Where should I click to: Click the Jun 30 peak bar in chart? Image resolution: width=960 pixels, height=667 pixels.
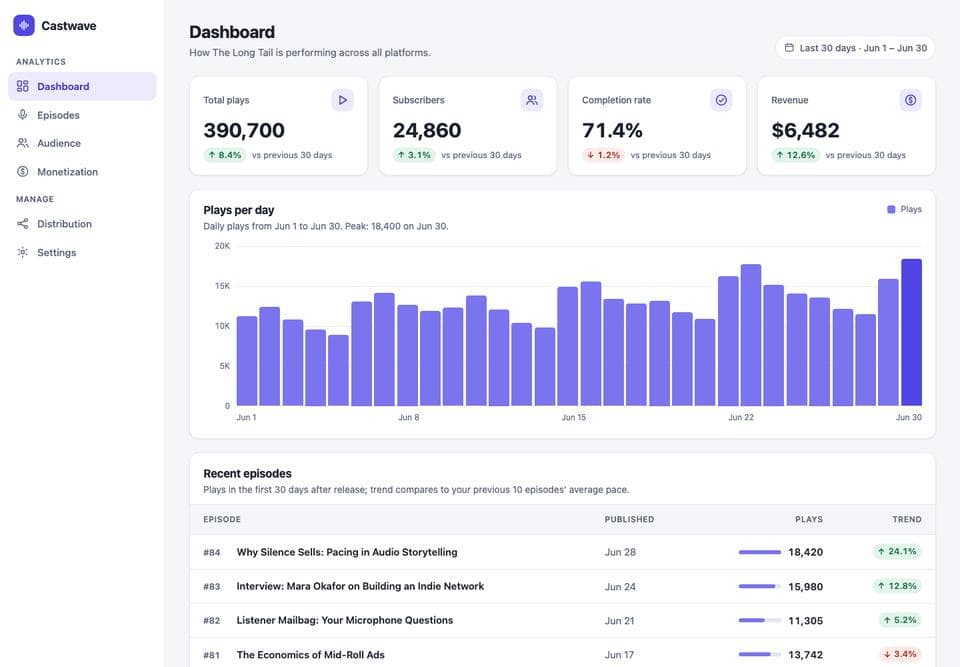click(911, 332)
